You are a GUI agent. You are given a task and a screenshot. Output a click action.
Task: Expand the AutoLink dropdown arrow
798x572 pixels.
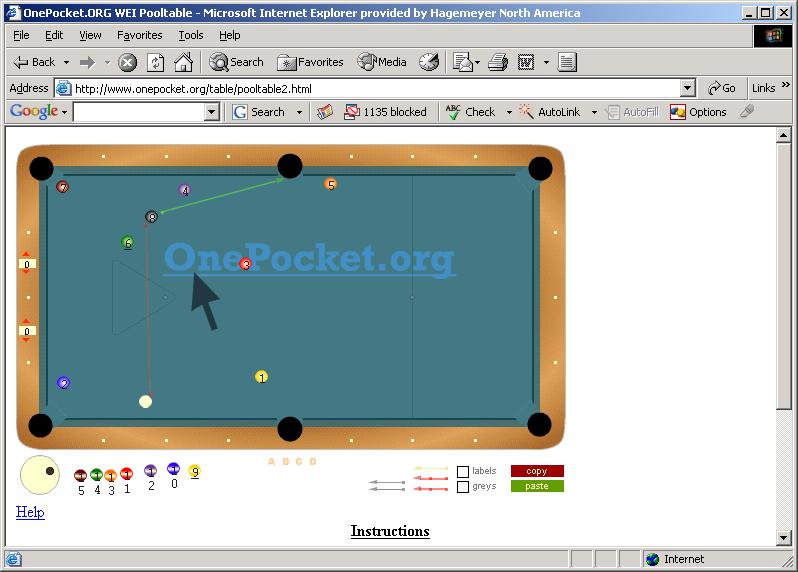pos(594,112)
